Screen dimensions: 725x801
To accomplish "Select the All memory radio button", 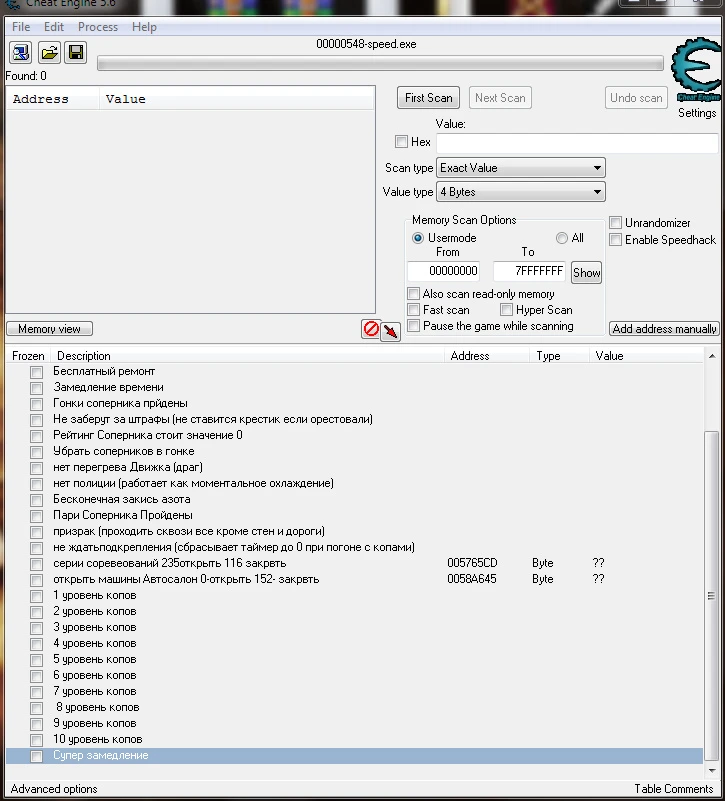I will pos(562,238).
